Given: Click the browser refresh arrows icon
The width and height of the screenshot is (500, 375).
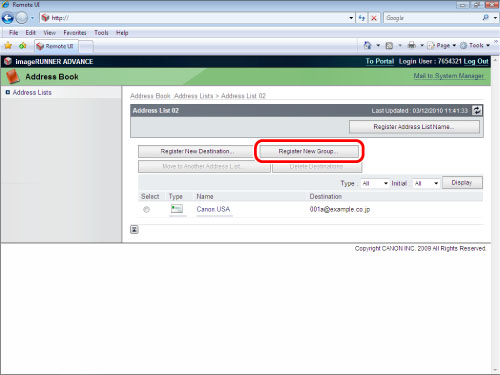Looking at the screenshot, I should tap(362, 18).
